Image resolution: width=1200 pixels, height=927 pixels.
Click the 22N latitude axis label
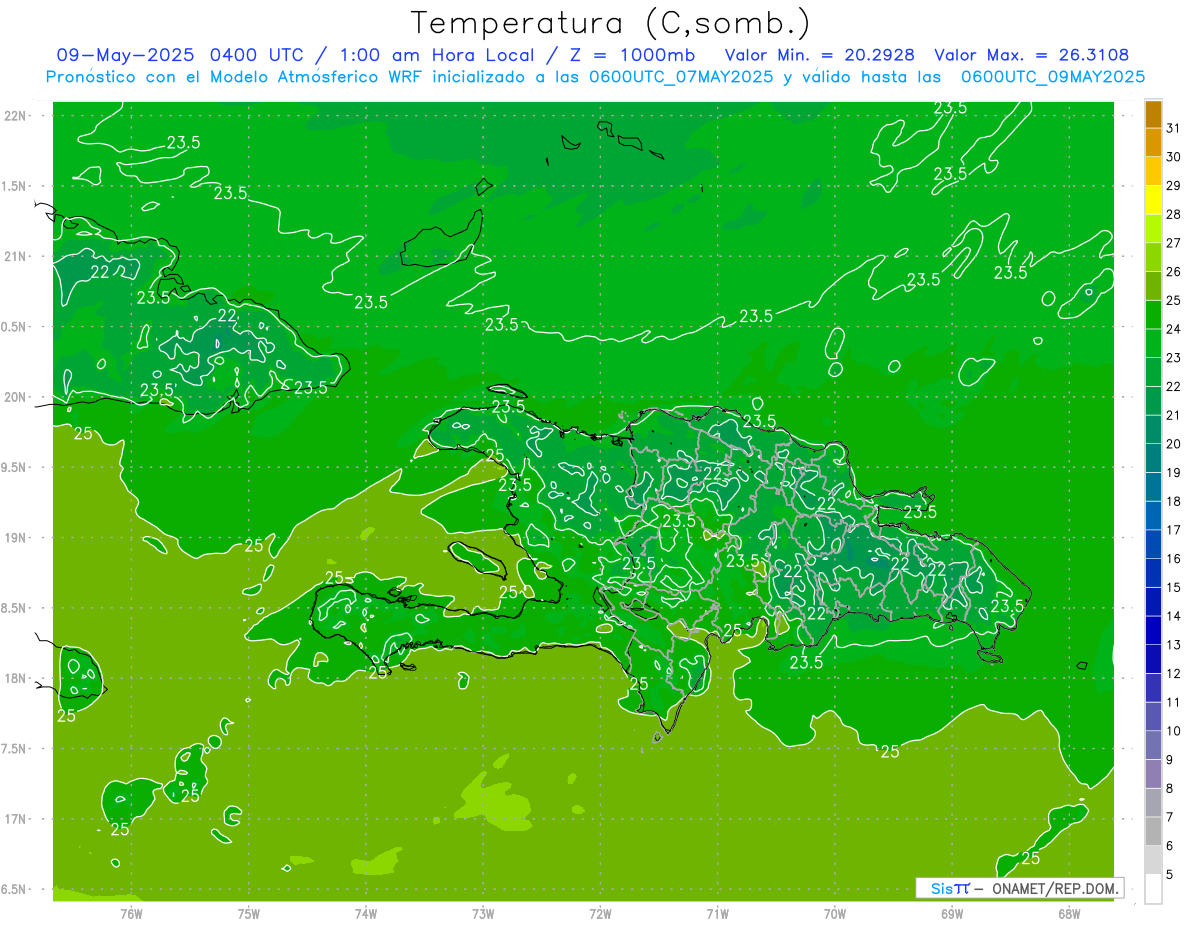17,116
